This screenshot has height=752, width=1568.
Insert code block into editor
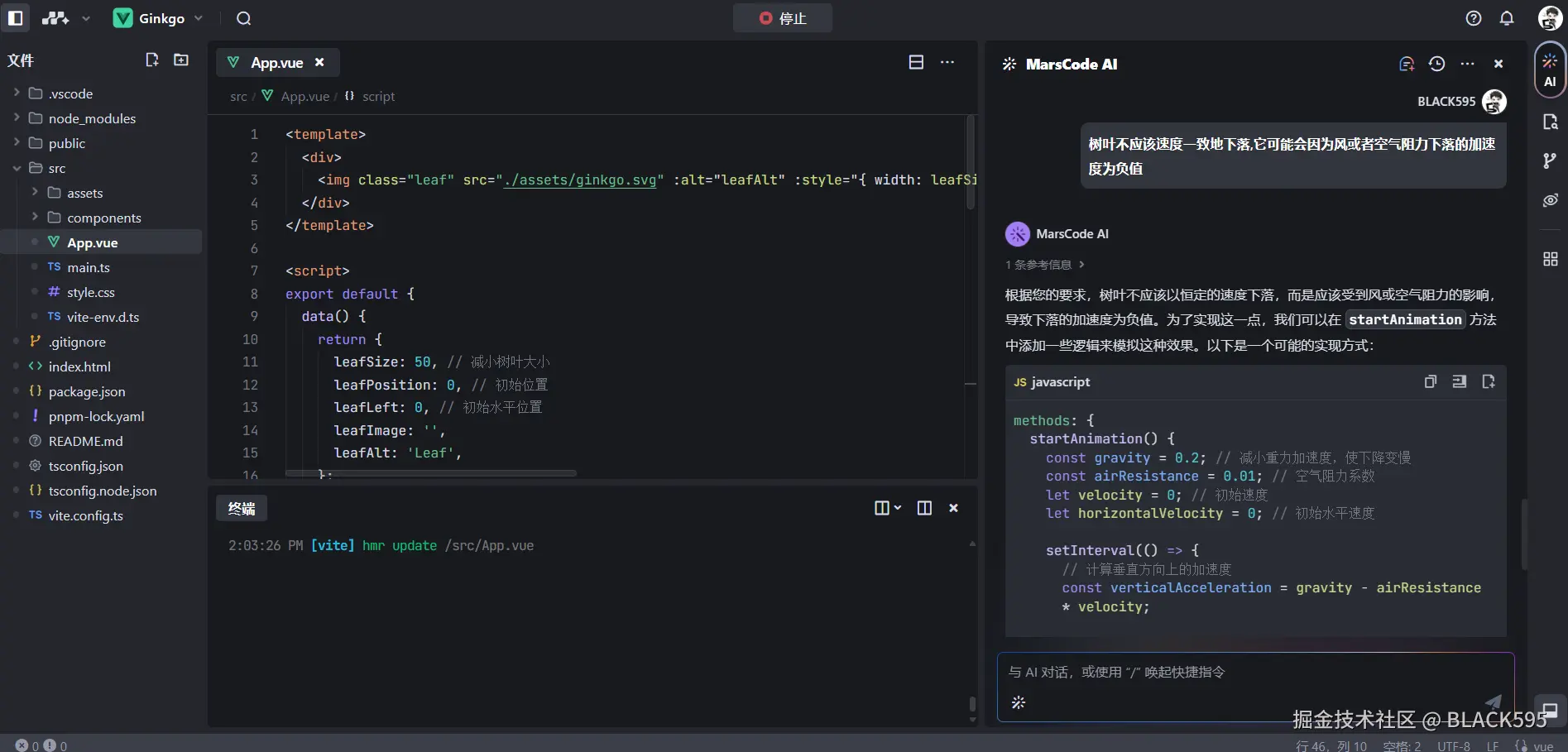point(1459,381)
